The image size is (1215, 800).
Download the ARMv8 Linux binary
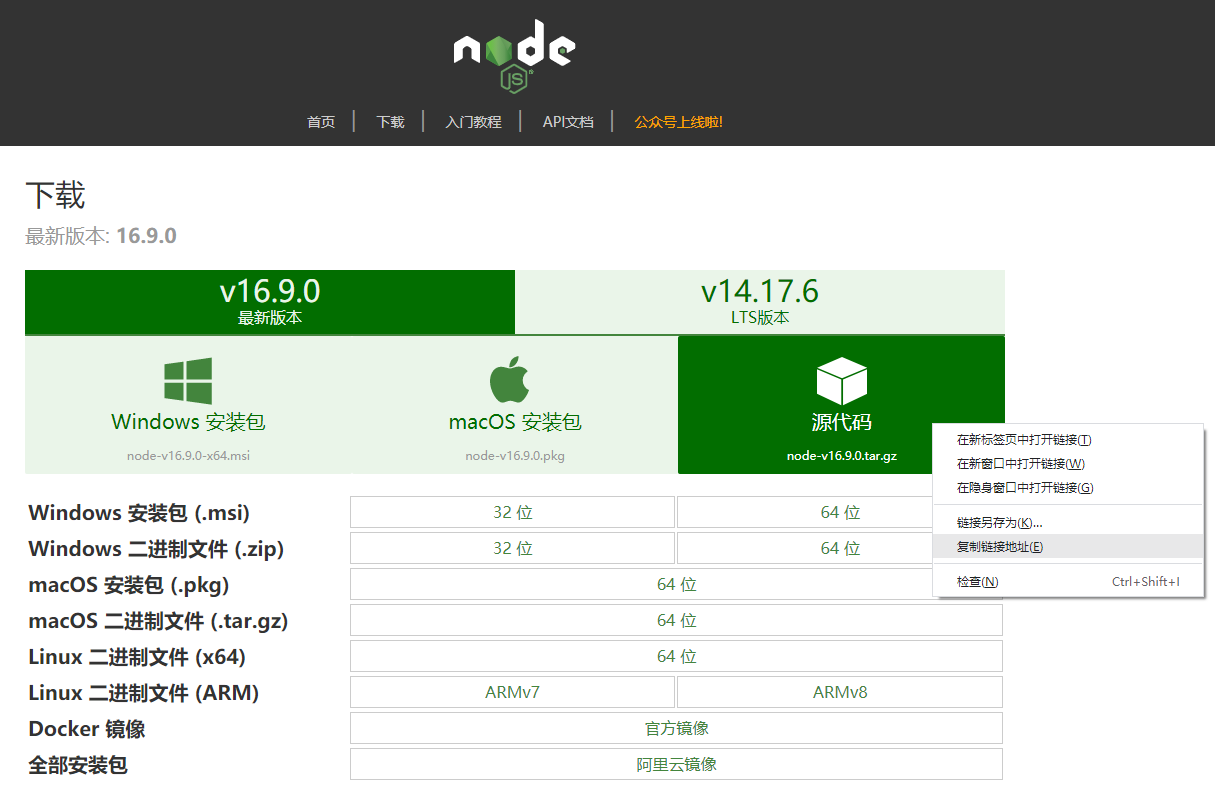tap(840, 692)
